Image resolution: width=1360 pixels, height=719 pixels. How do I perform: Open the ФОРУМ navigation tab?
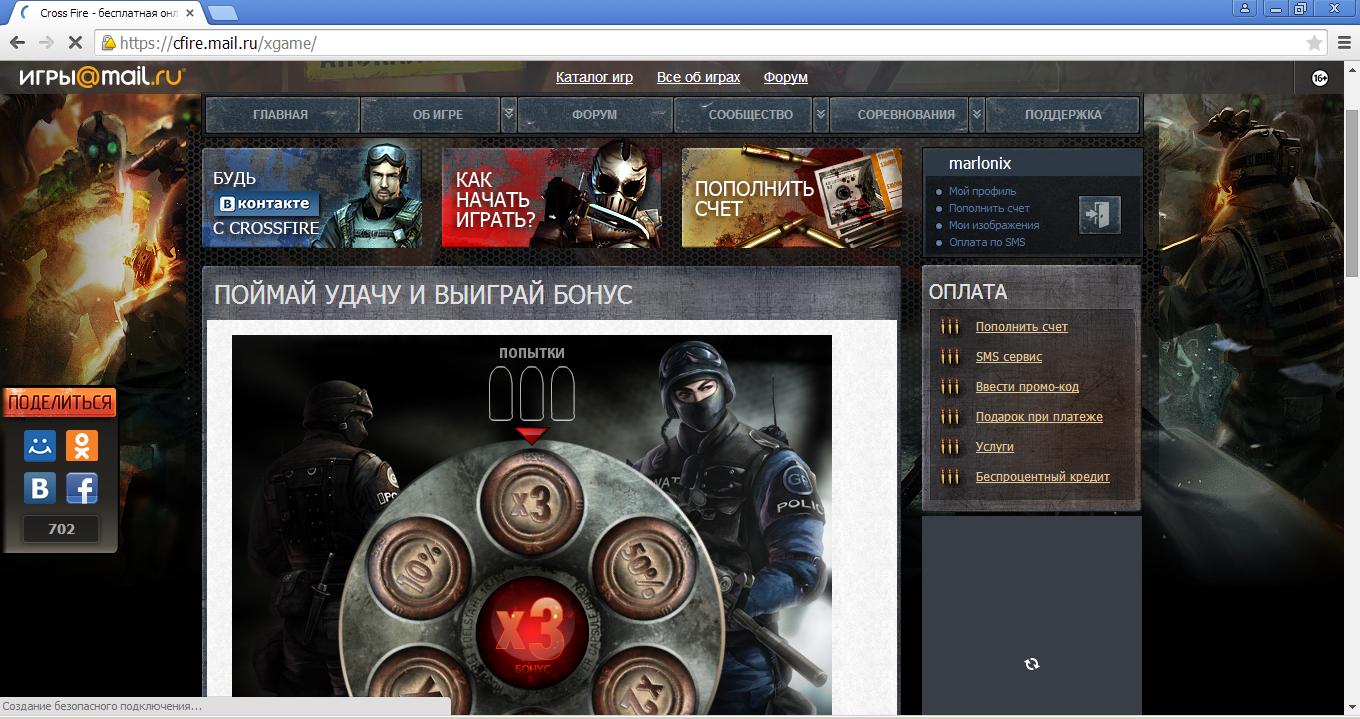595,114
